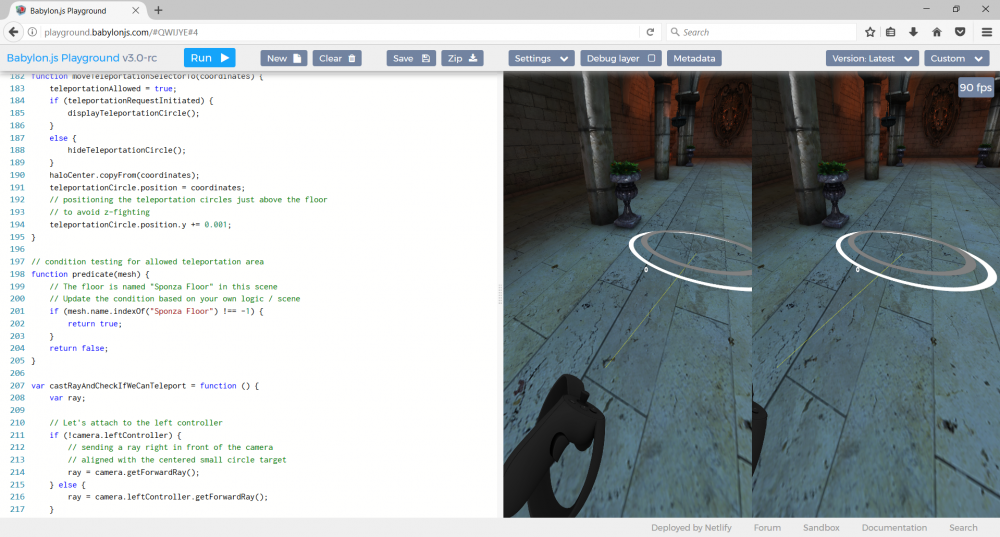Click the magnifier icon in the Search field

[x=675, y=32]
